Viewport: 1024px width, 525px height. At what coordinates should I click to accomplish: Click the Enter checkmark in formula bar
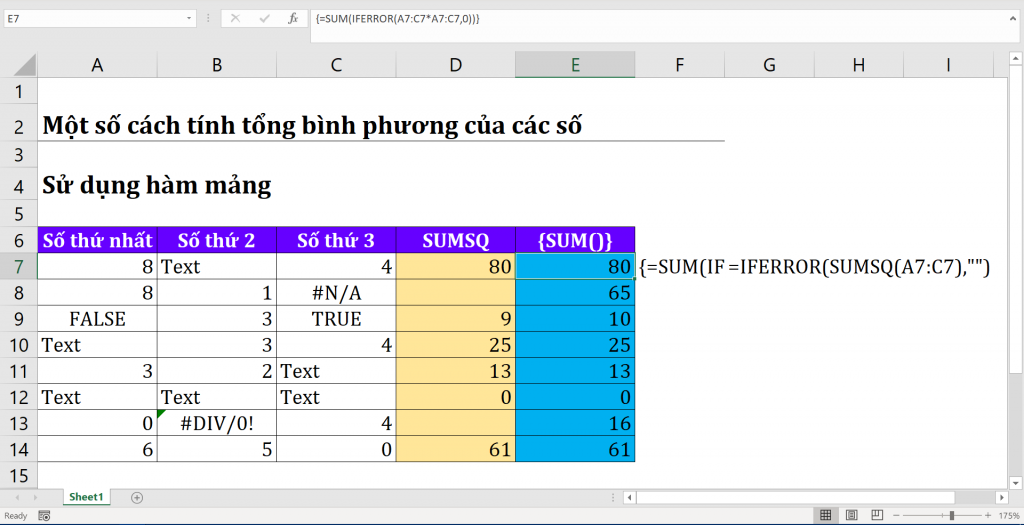tap(264, 18)
